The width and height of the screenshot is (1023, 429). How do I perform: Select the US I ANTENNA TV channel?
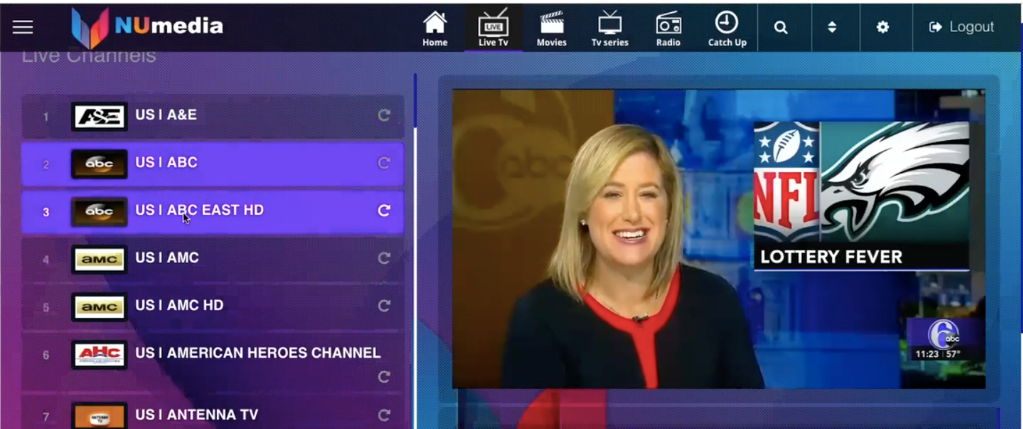click(213, 413)
